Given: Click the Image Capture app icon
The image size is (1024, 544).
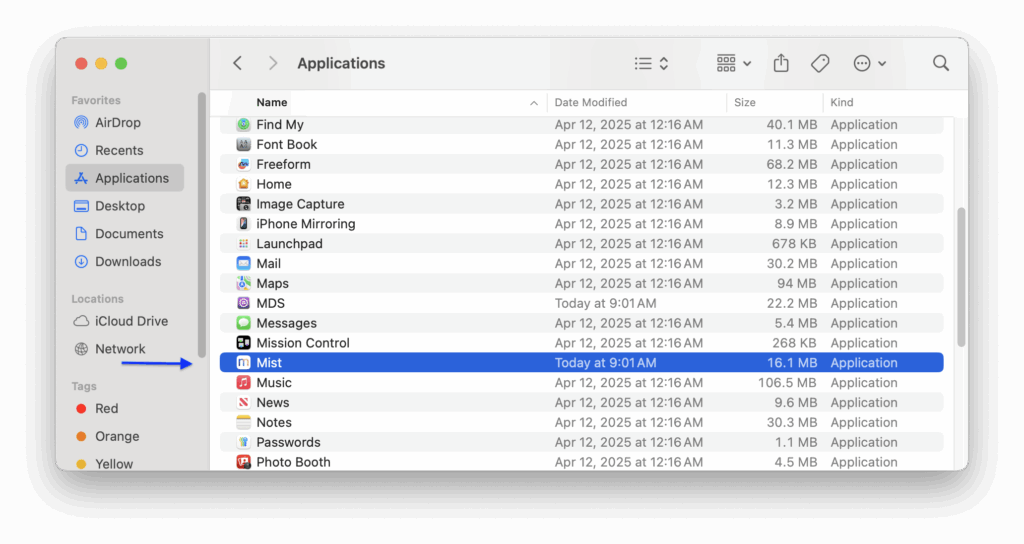Looking at the screenshot, I should point(244,204).
